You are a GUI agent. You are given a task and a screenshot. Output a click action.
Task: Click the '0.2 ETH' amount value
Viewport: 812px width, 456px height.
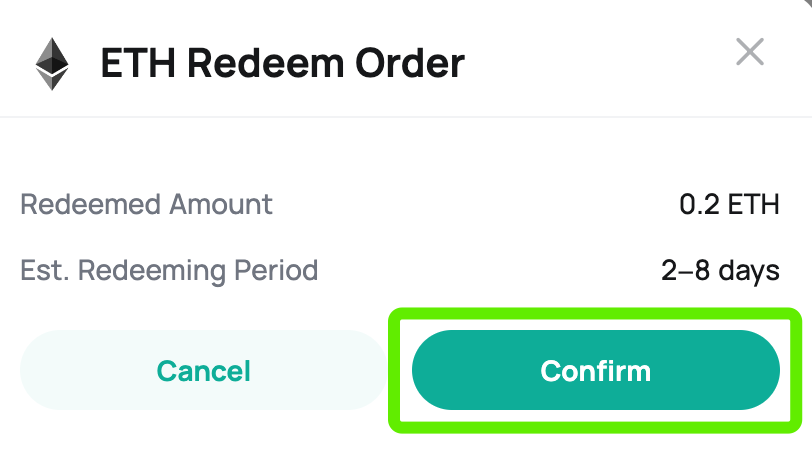click(729, 204)
